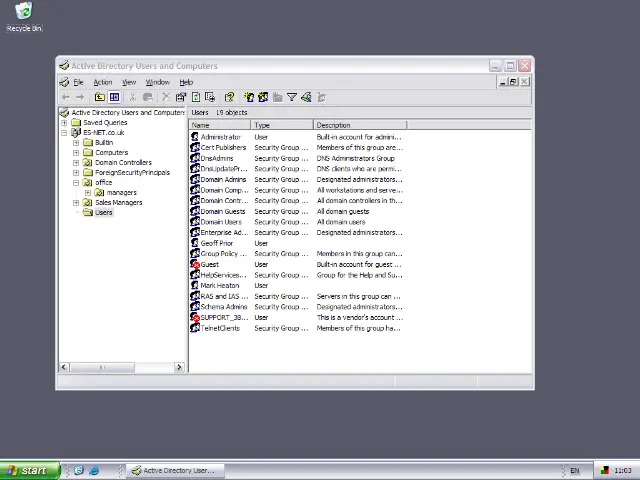Expand the Sales Managers node
Image resolution: width=640 pixels, height=480 pixels.
click(x=76, y=202)
